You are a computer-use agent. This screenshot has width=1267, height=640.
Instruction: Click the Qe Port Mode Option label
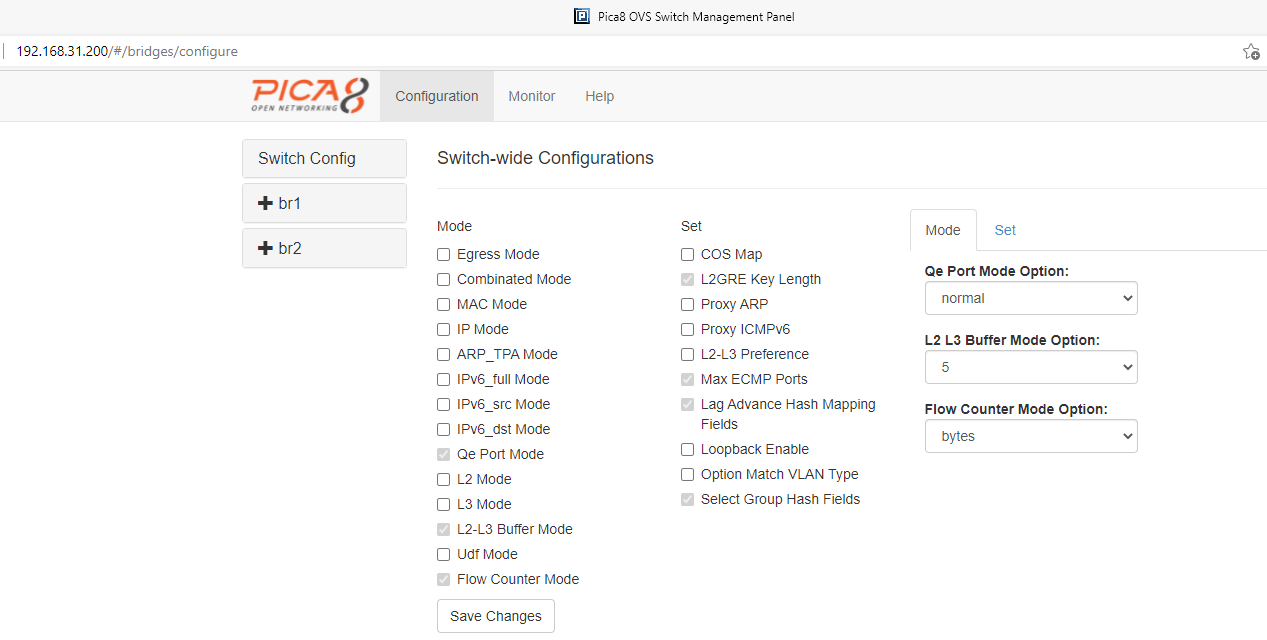click(996, 271)
